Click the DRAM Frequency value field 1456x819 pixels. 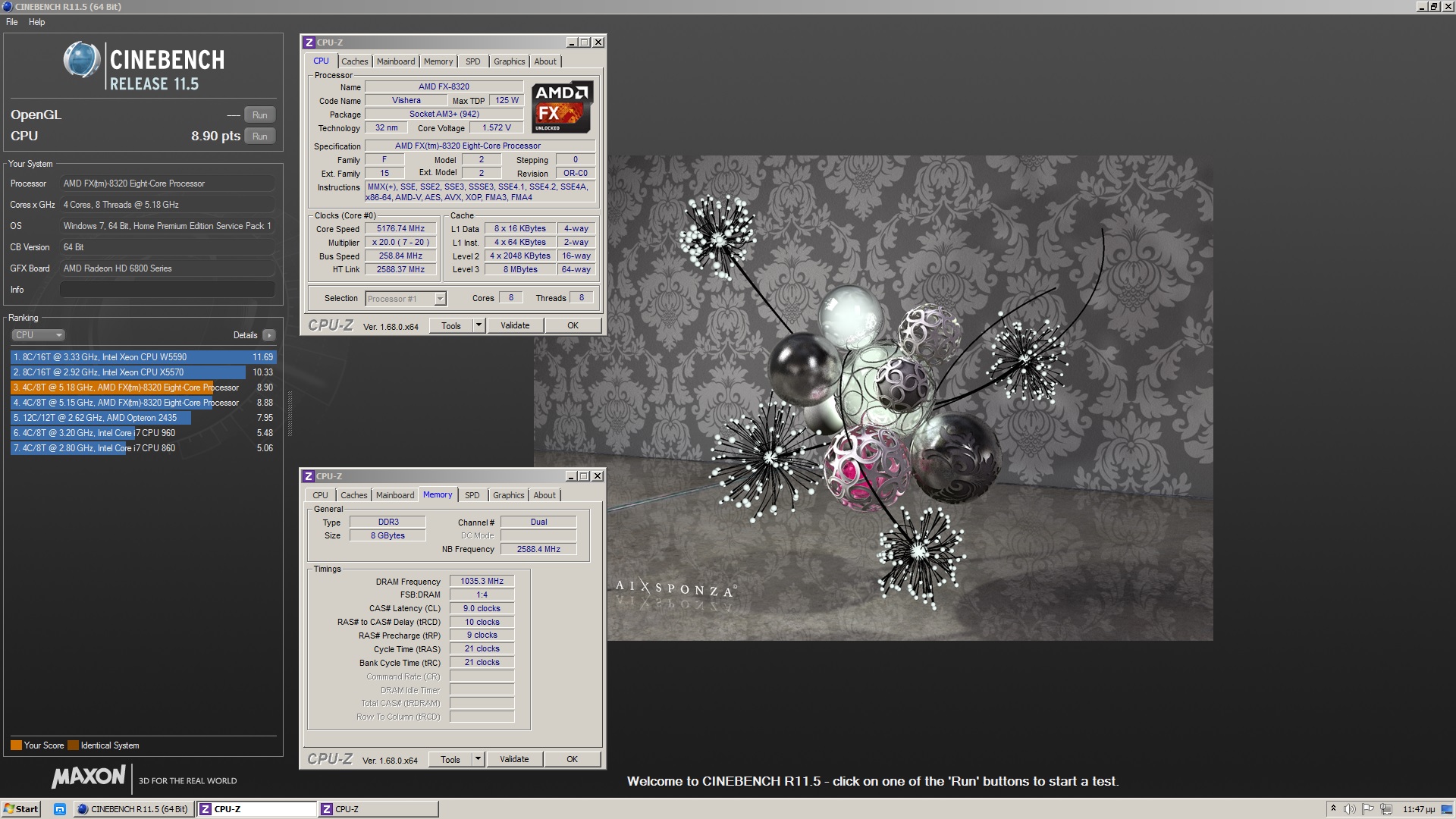pyautogui.click(x=482, y=582)
